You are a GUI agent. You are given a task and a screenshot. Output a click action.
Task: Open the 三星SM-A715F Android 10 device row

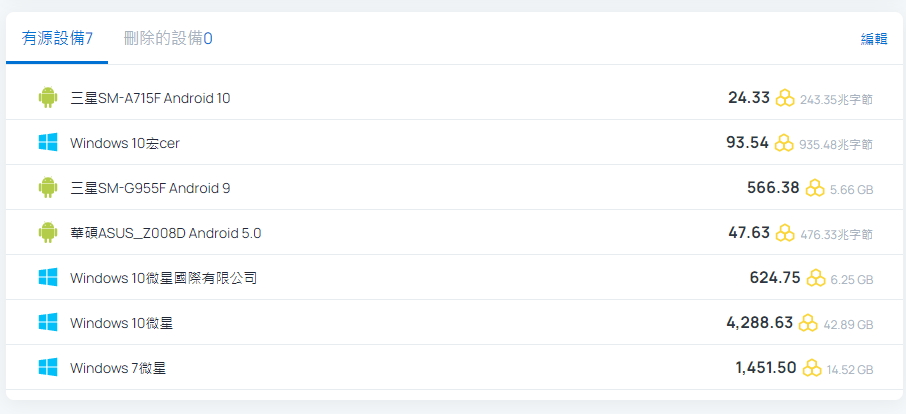tap(454, 98)
